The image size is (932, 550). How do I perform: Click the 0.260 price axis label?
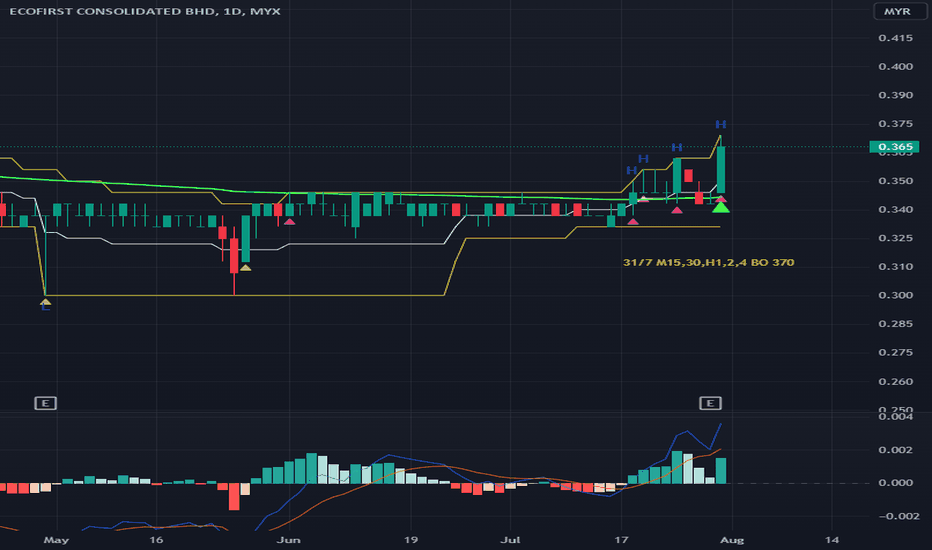[895, 382]
